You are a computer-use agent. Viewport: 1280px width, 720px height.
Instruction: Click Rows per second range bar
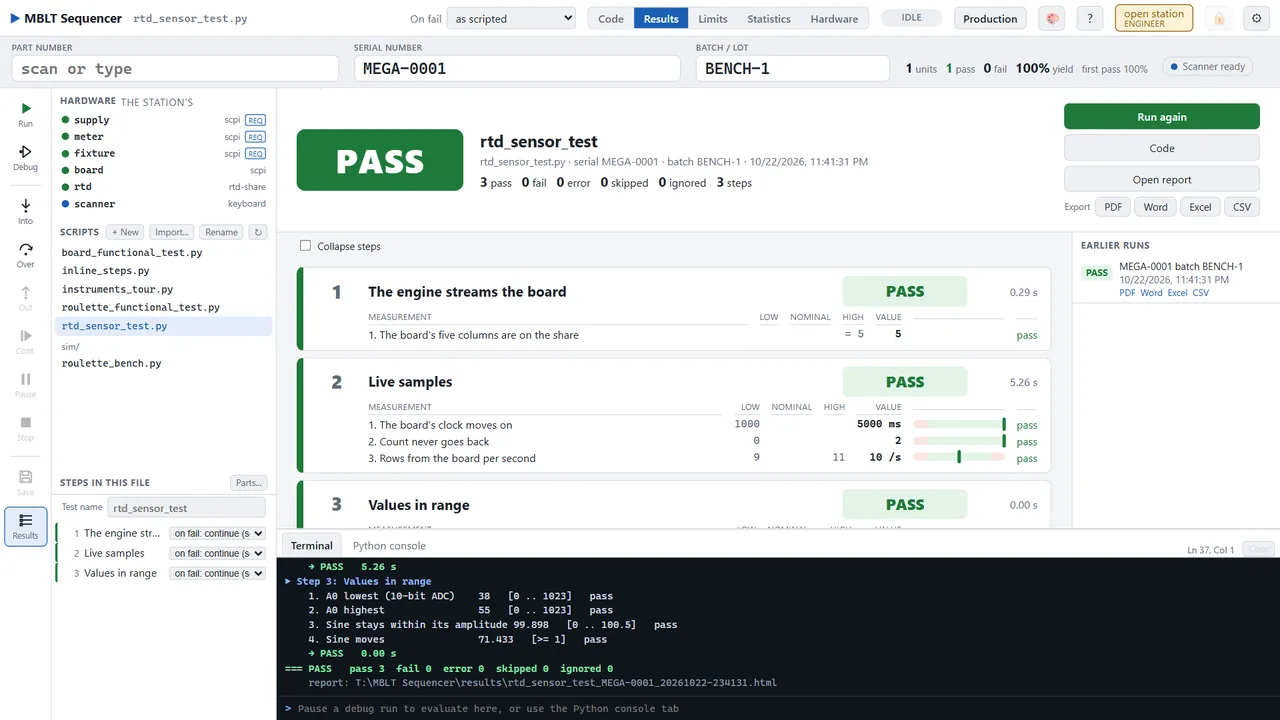959,457
